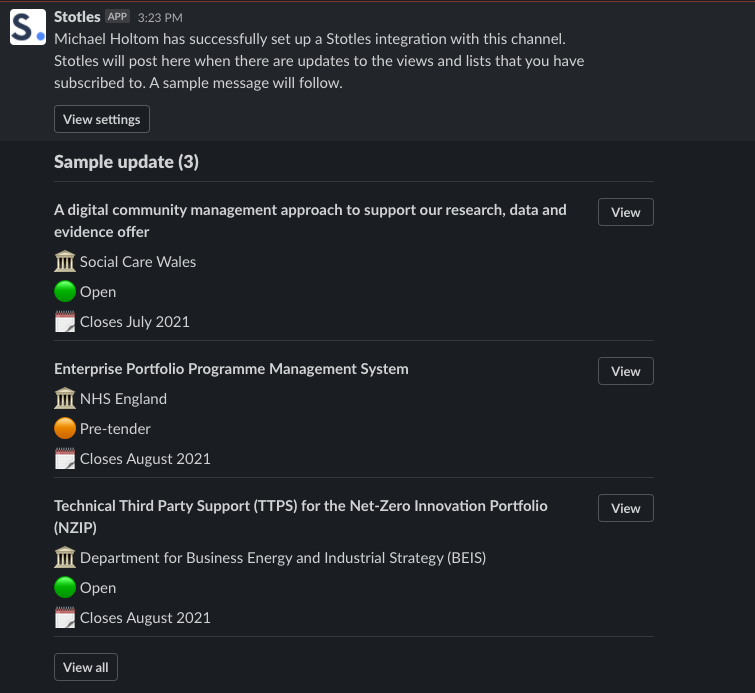
Task: View the Enterprise Portfolio Programme Management System
Action: pyautogui.click(x=625, y=371)
